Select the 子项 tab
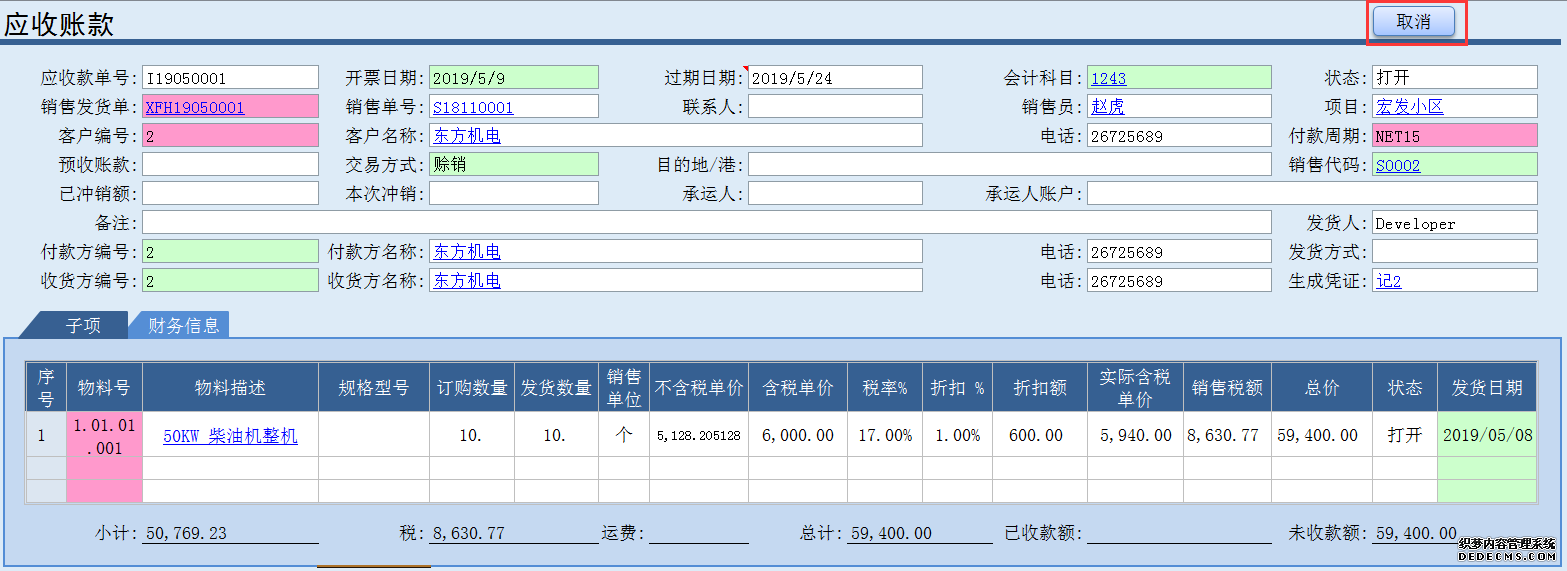The width and height of the screenshot is (1567, 571). click(x=83, y=325)
